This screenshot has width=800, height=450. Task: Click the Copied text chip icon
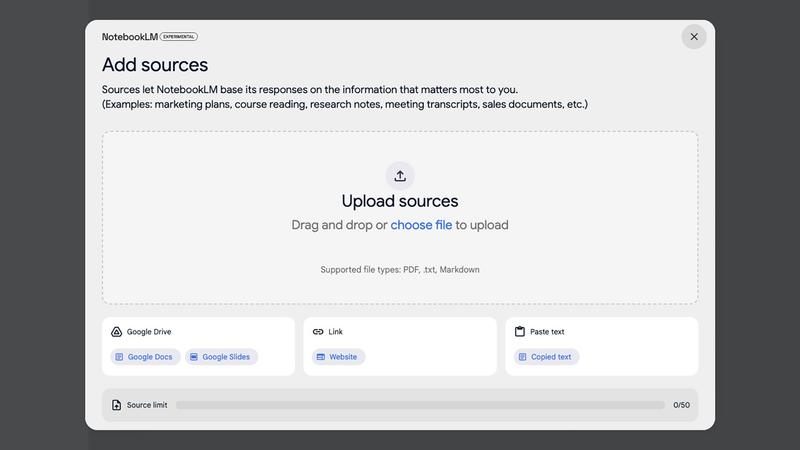(522, 357)
